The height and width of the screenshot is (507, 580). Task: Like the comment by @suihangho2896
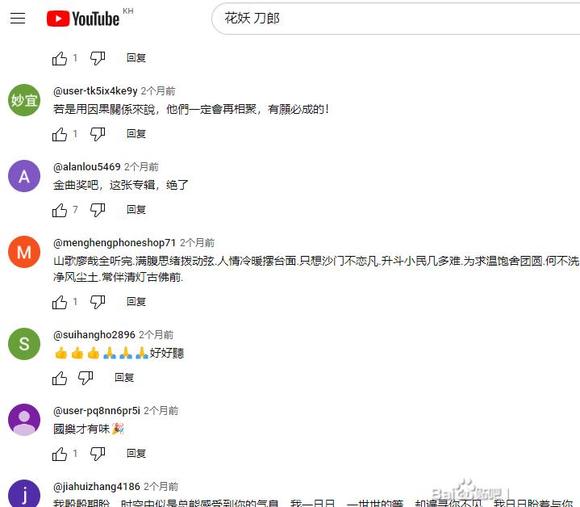pyautogui.click(x=60, y=378)
